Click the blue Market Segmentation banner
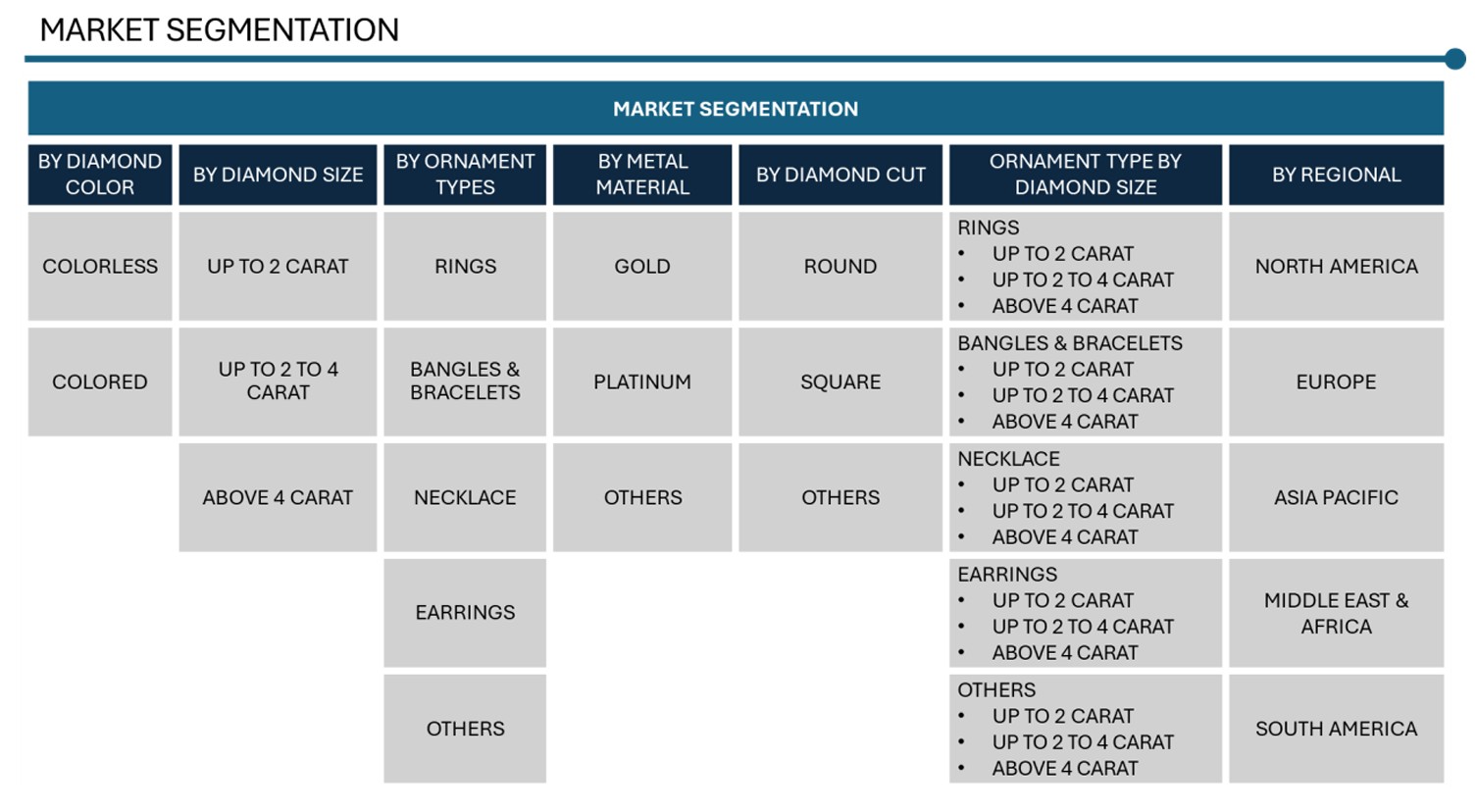This screenshot has height=812, width=1476. 736,109
